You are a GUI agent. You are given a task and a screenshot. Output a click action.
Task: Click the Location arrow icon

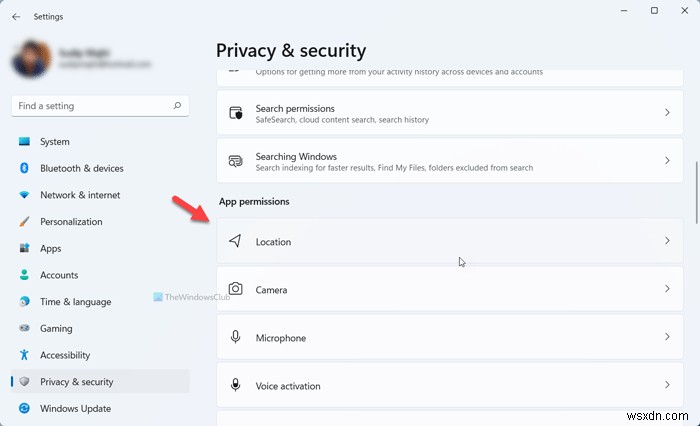pos(236,241)
